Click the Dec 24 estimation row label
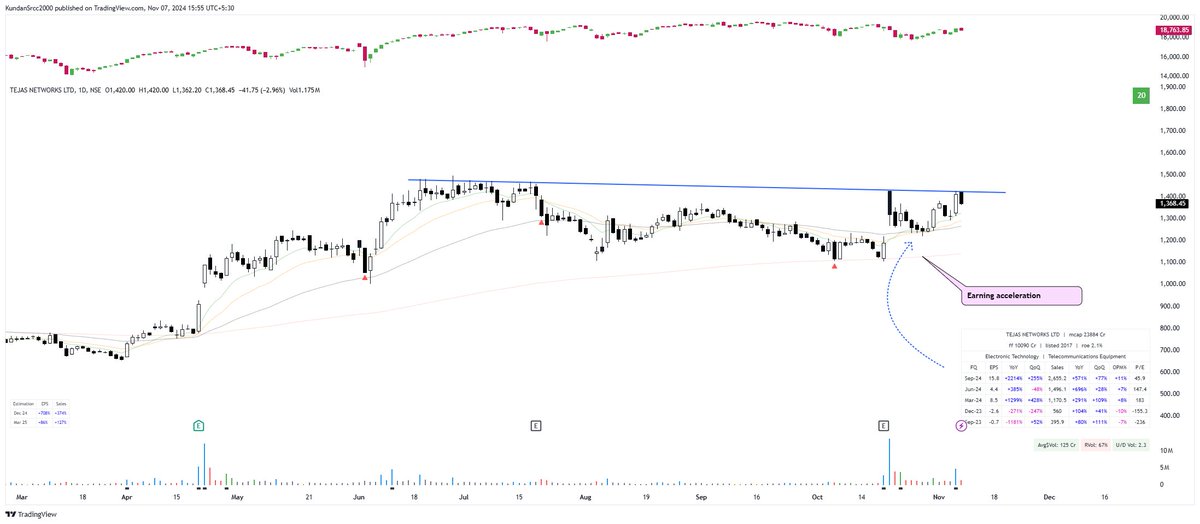Viewport: 1200px width, 524px height. (21, 412)
